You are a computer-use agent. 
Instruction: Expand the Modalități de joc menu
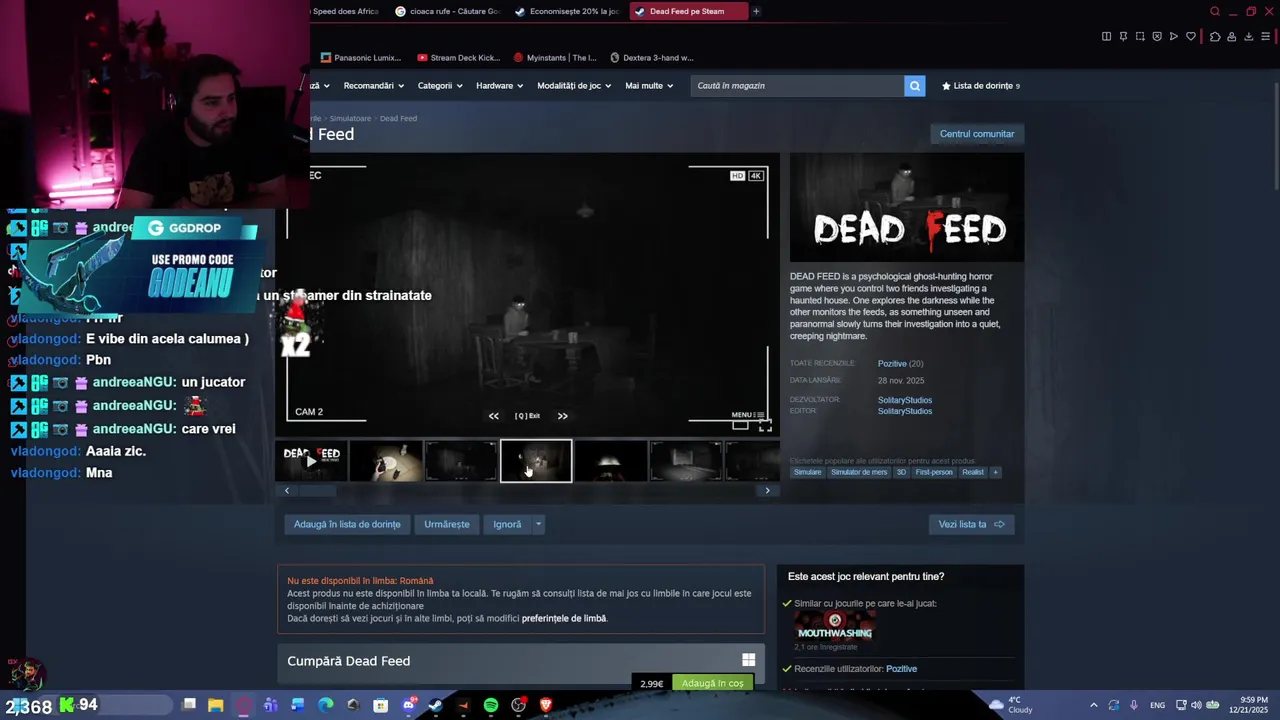point(574,86)
